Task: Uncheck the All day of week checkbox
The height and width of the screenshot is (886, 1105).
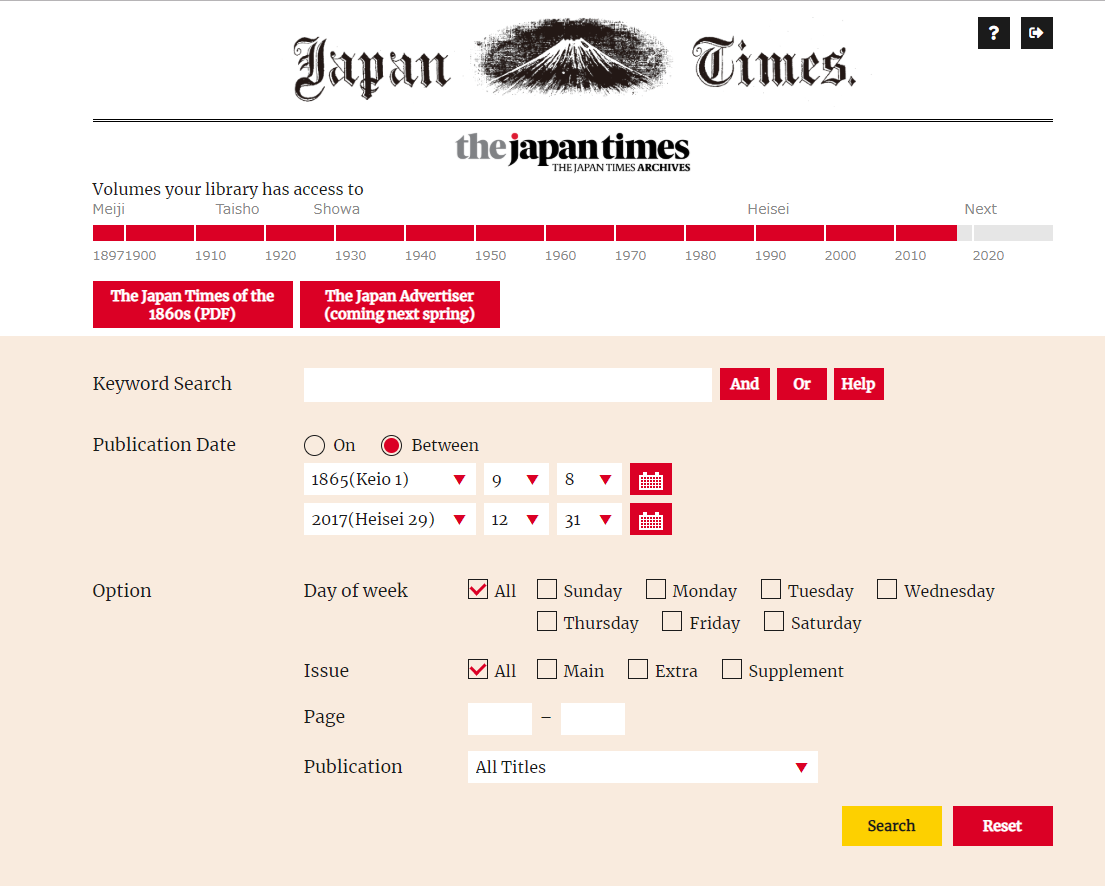Action: pyautogui.click(x=478, y=589)
